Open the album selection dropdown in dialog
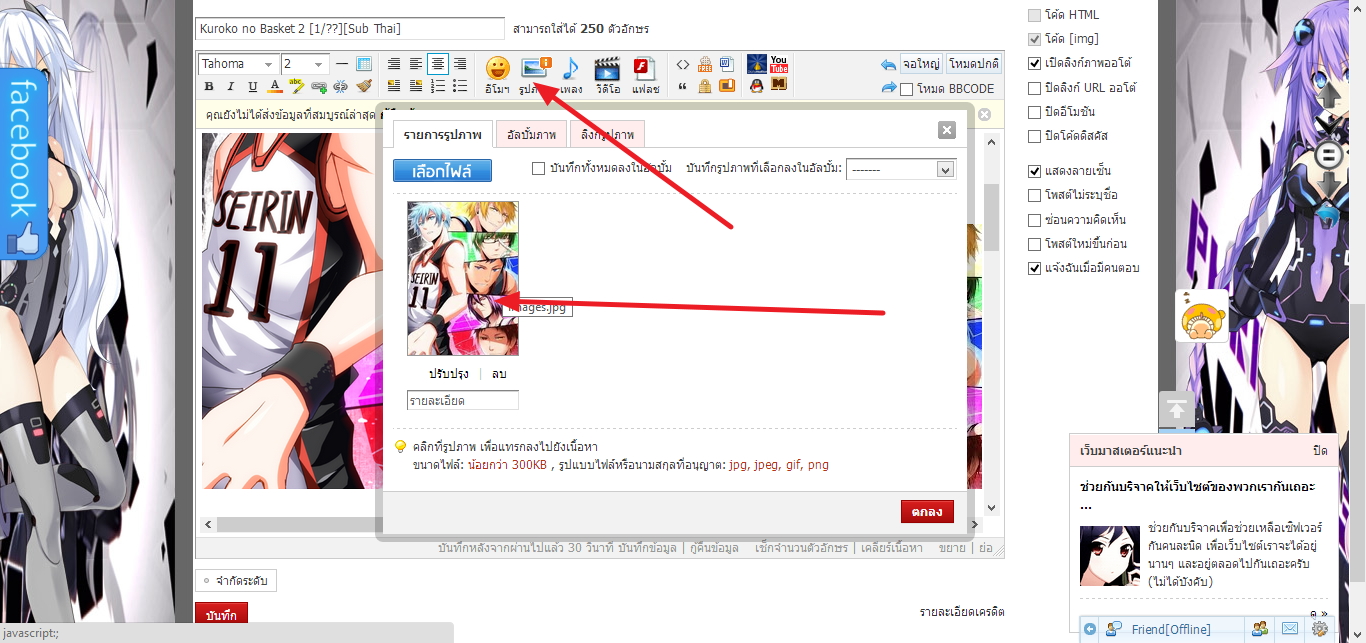Image resolution: width=1366 pixels, height=643 pixels. point(901,169)
